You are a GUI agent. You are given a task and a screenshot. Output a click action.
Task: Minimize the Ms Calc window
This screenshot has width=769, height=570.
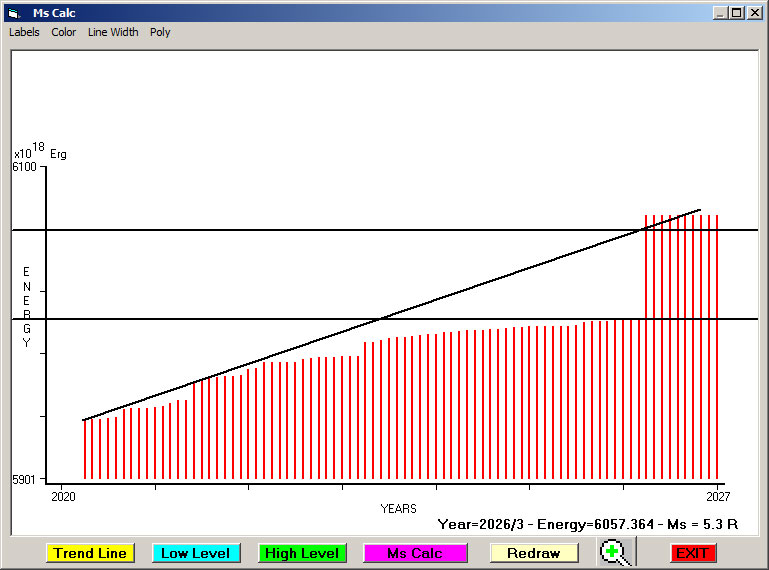[720, 13]
